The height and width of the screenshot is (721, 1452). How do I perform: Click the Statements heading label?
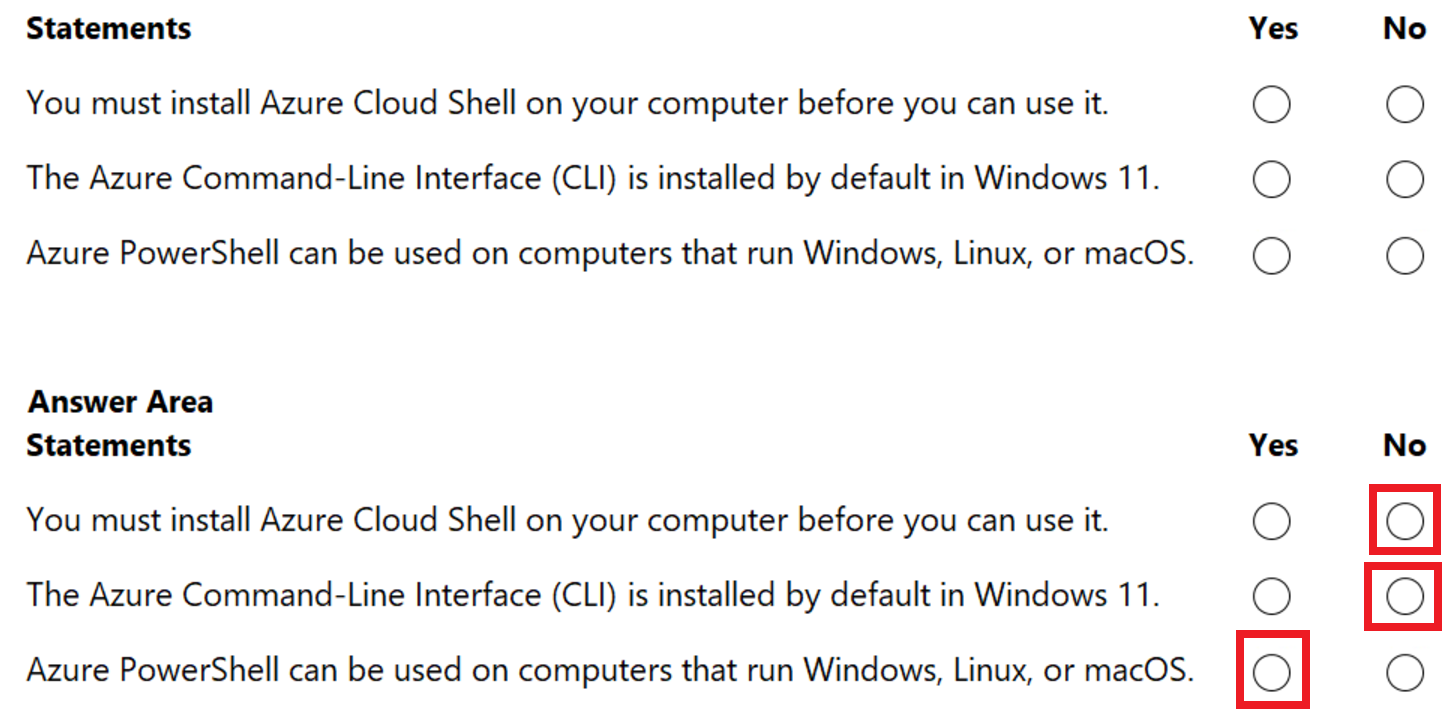tap(108, 28)
